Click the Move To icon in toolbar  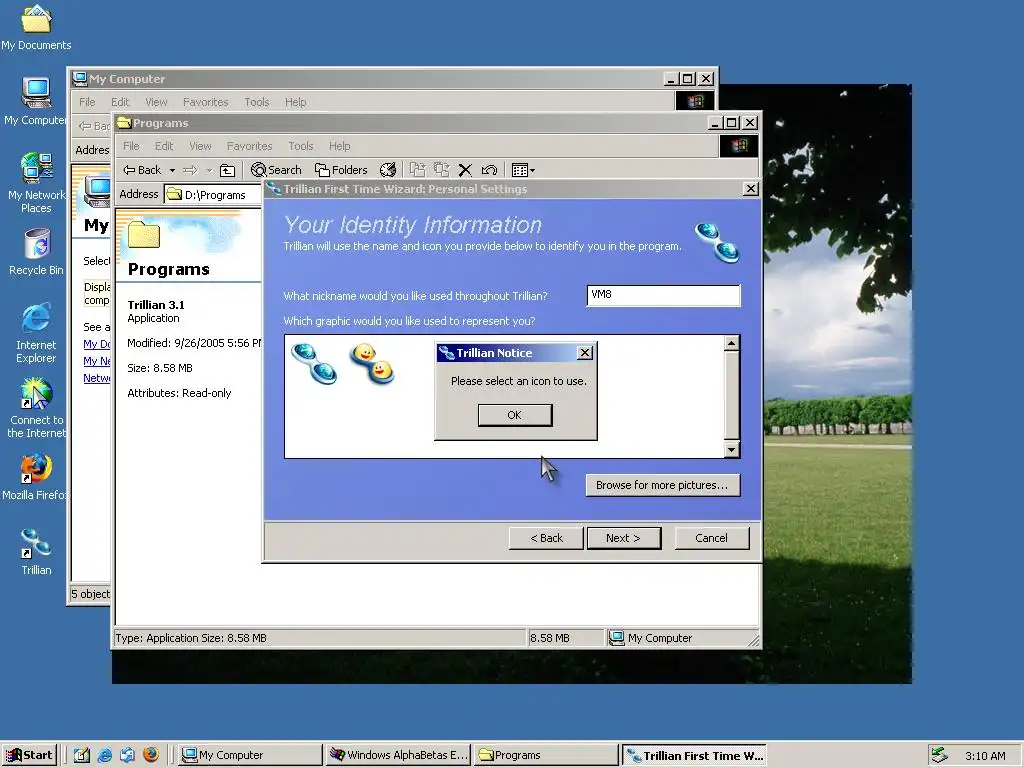tap(417, 170)
